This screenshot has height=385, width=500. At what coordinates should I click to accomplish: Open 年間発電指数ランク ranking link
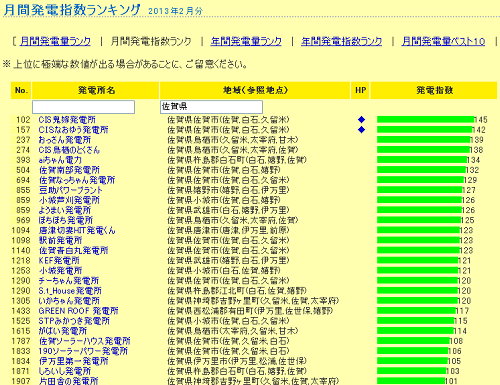[x=342, y=41]
